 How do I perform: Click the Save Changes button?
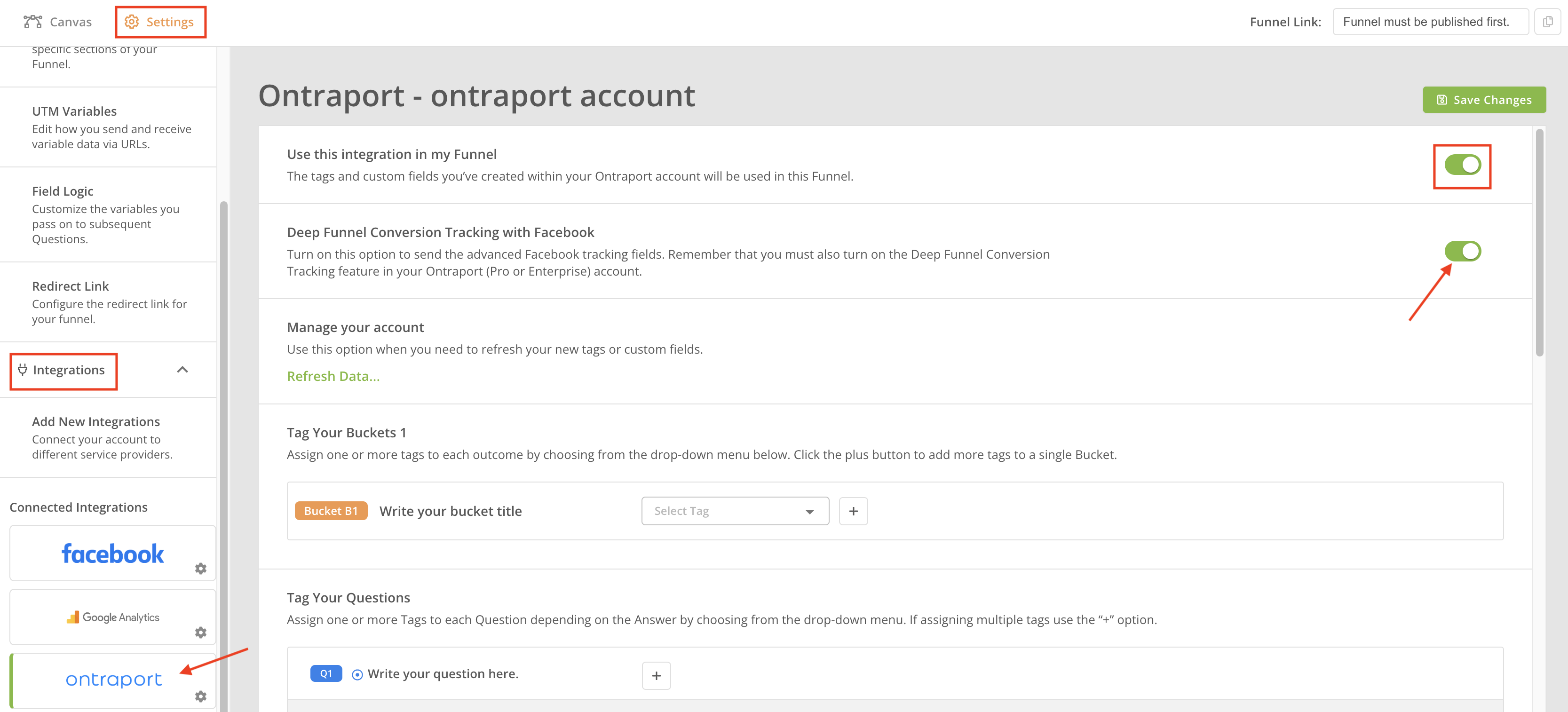pyautogui.click(x=1483, y=100)
